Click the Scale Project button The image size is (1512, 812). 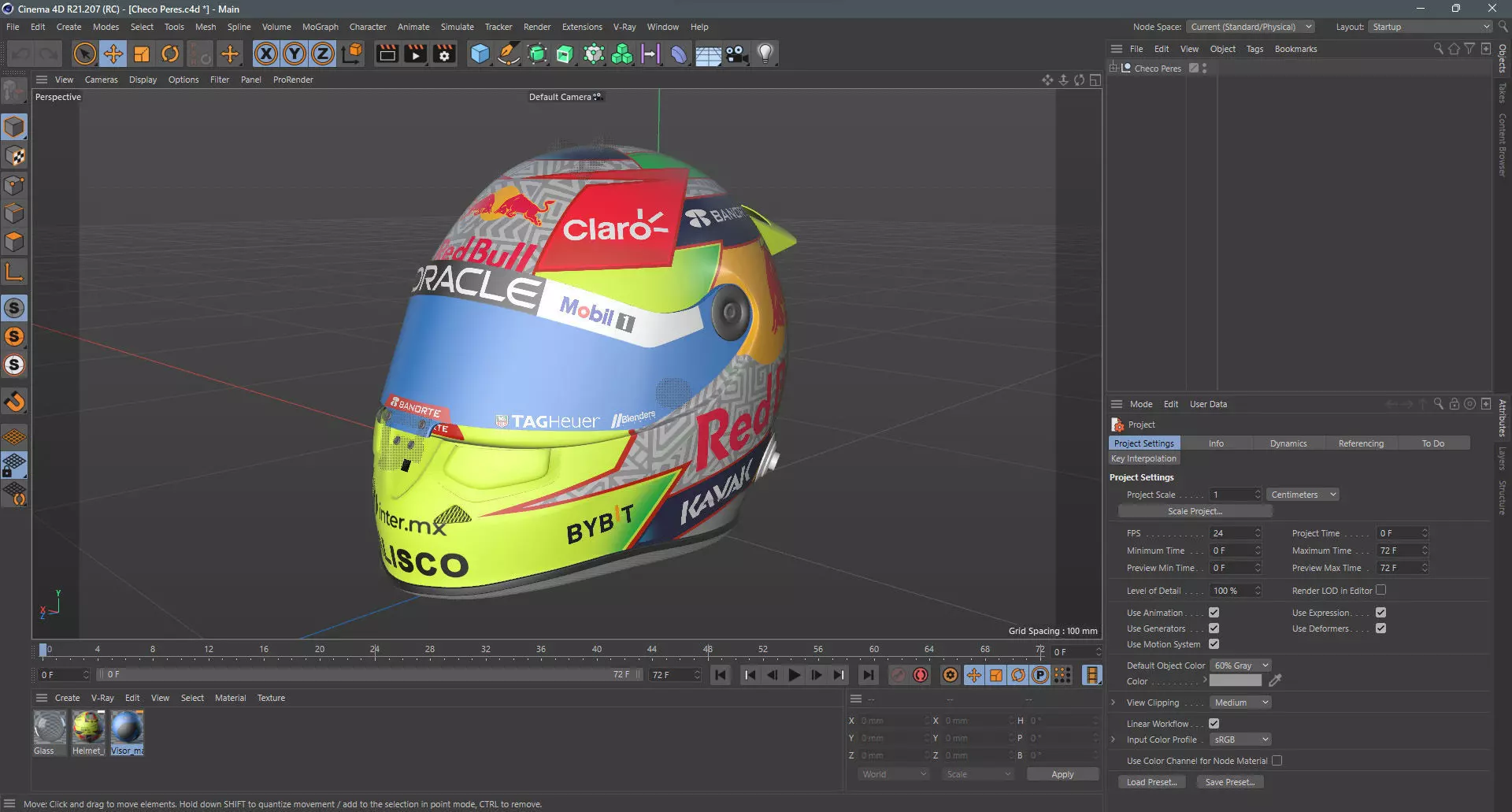coord(1195,511)
